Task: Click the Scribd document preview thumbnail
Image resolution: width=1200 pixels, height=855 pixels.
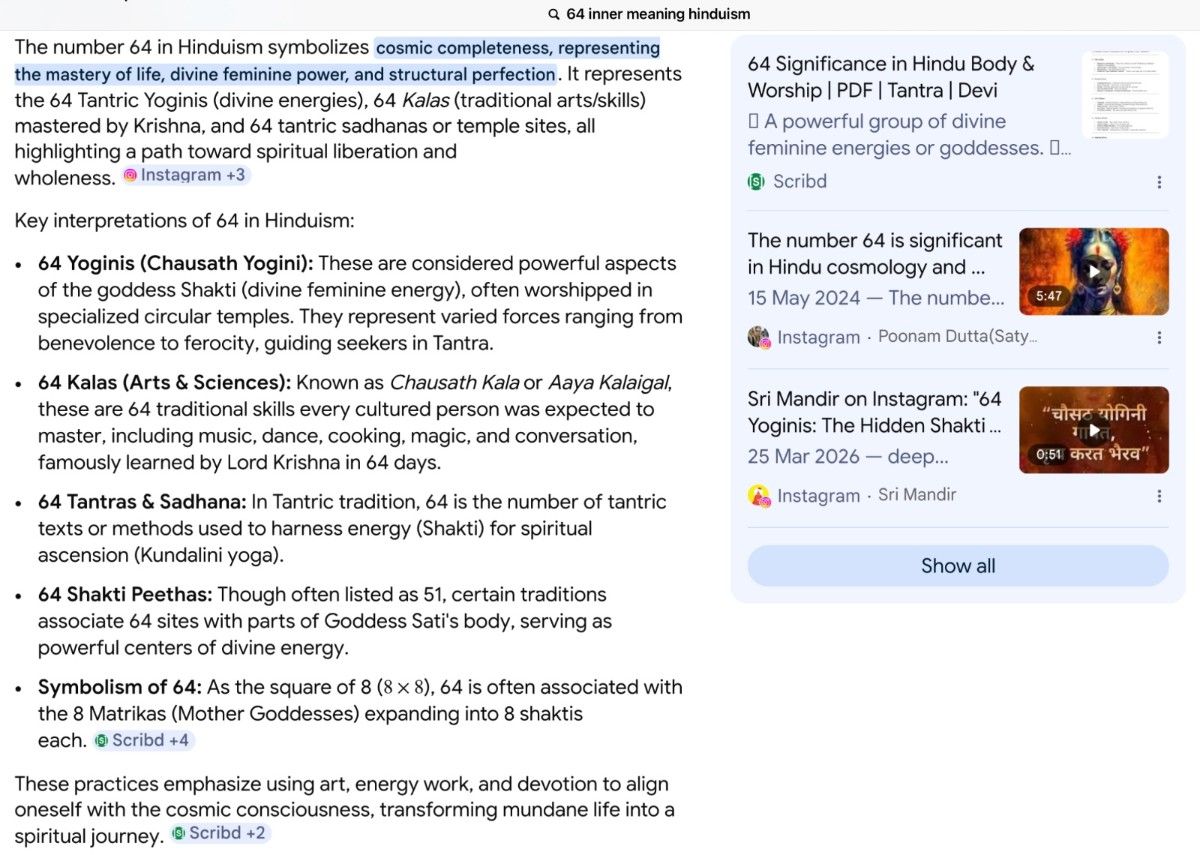Action: [1125, 95]
